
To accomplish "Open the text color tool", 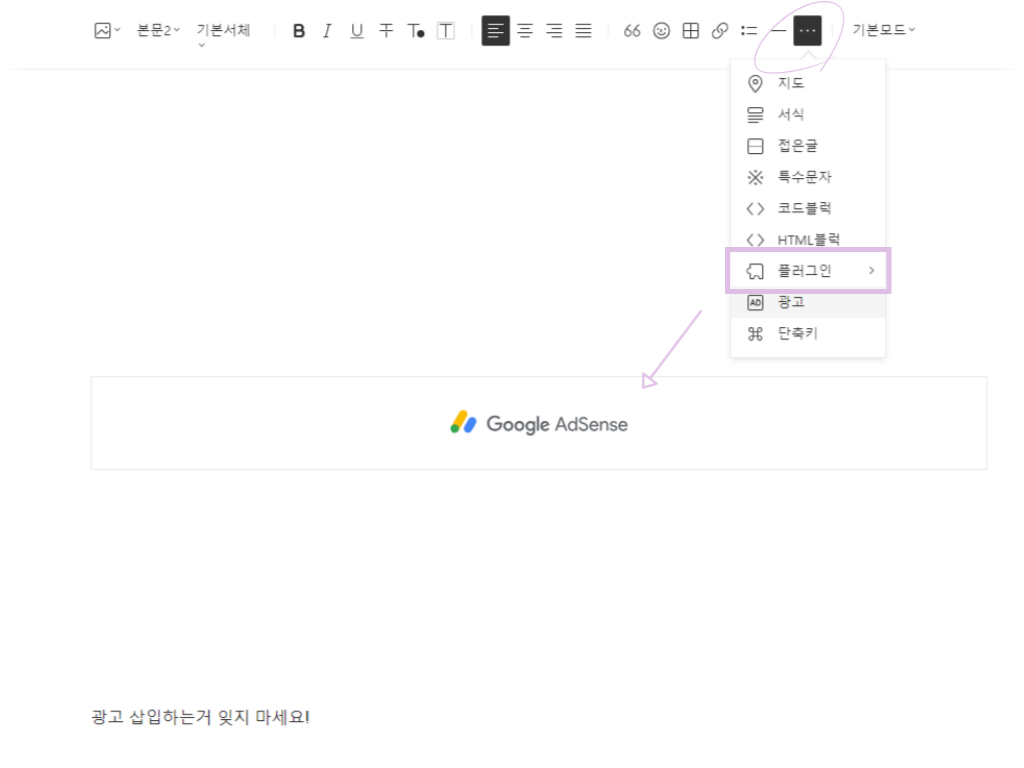I will click(x=416, y=31).
